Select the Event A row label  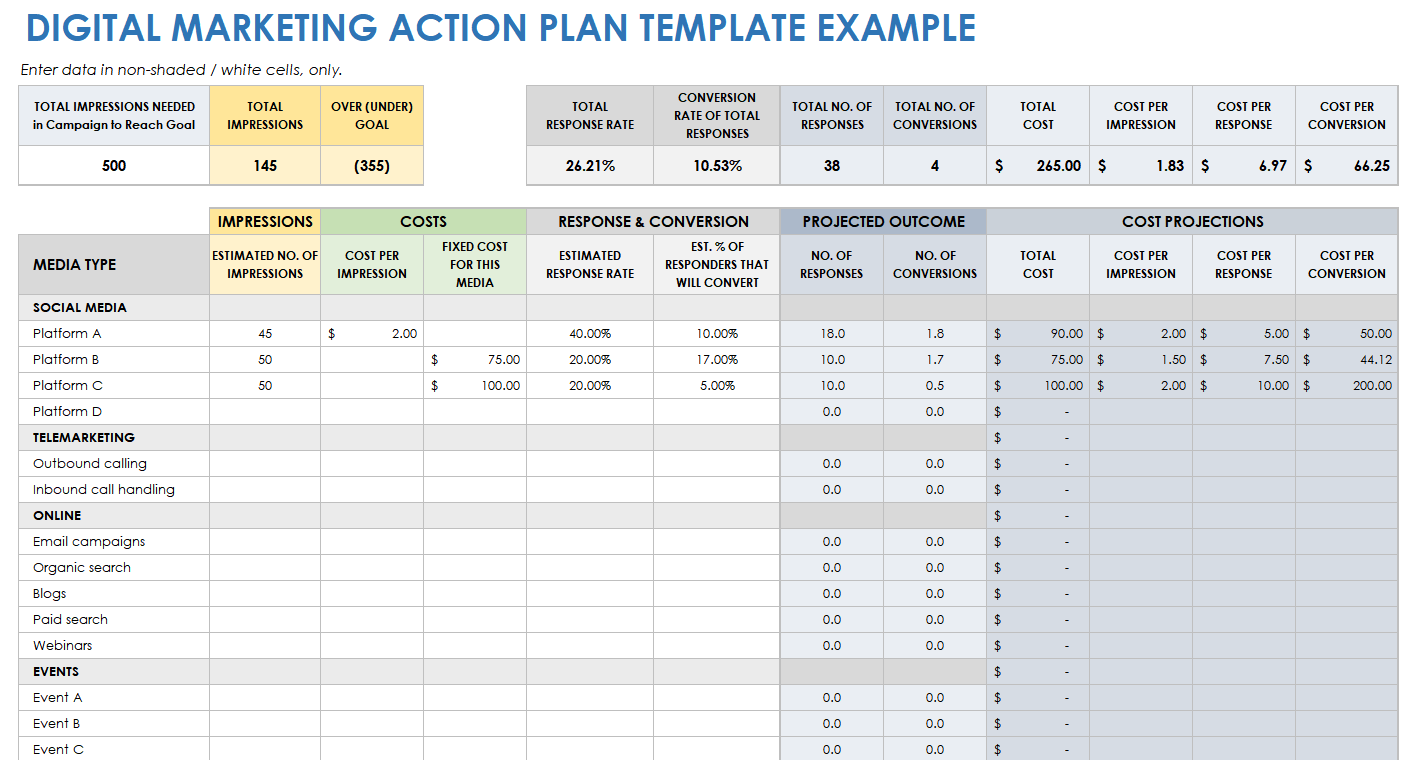pos(58,698)
